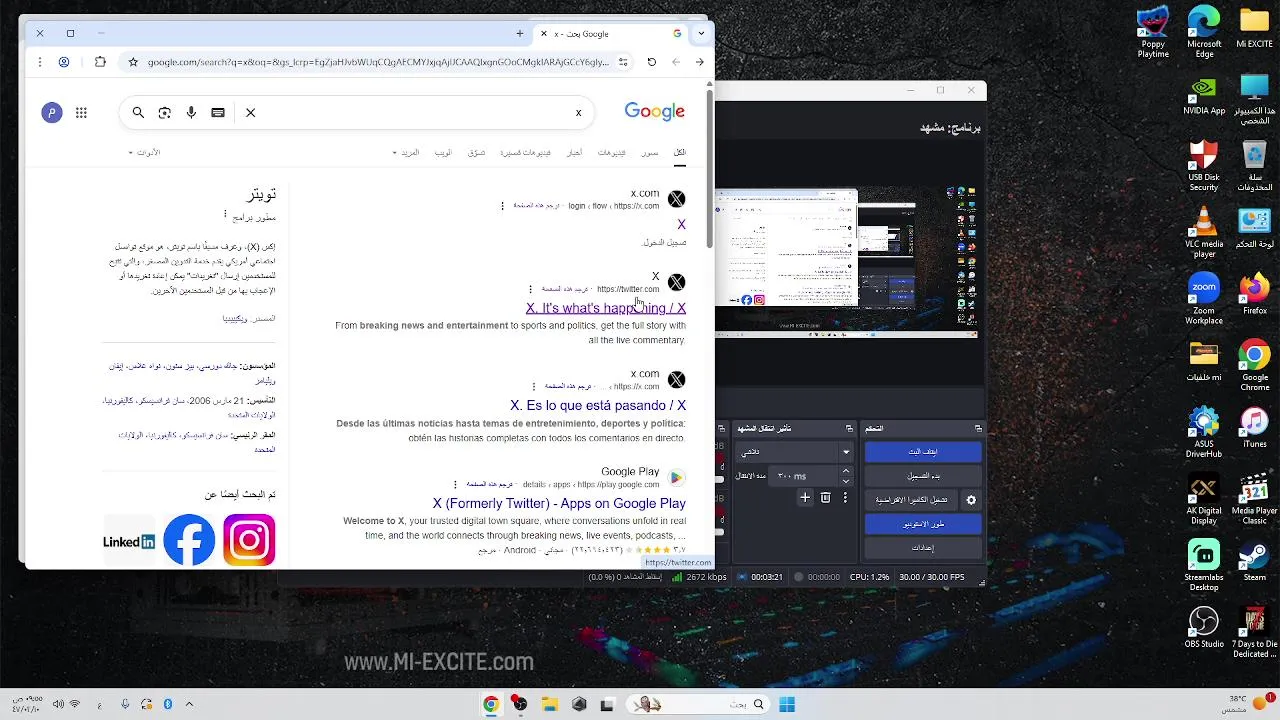Open Google account avatar P

52,113
